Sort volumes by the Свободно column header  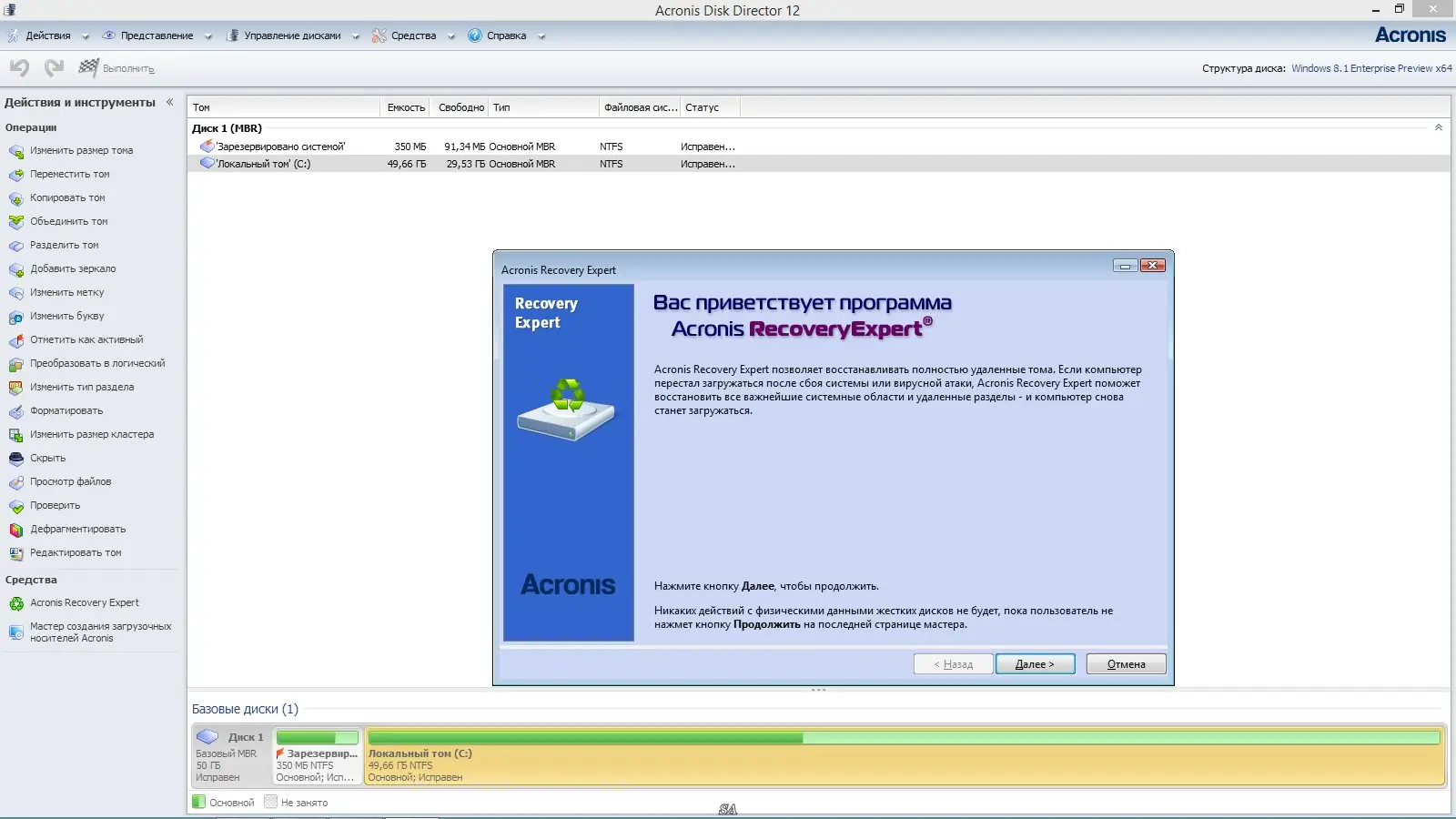(x=460, y=107)
